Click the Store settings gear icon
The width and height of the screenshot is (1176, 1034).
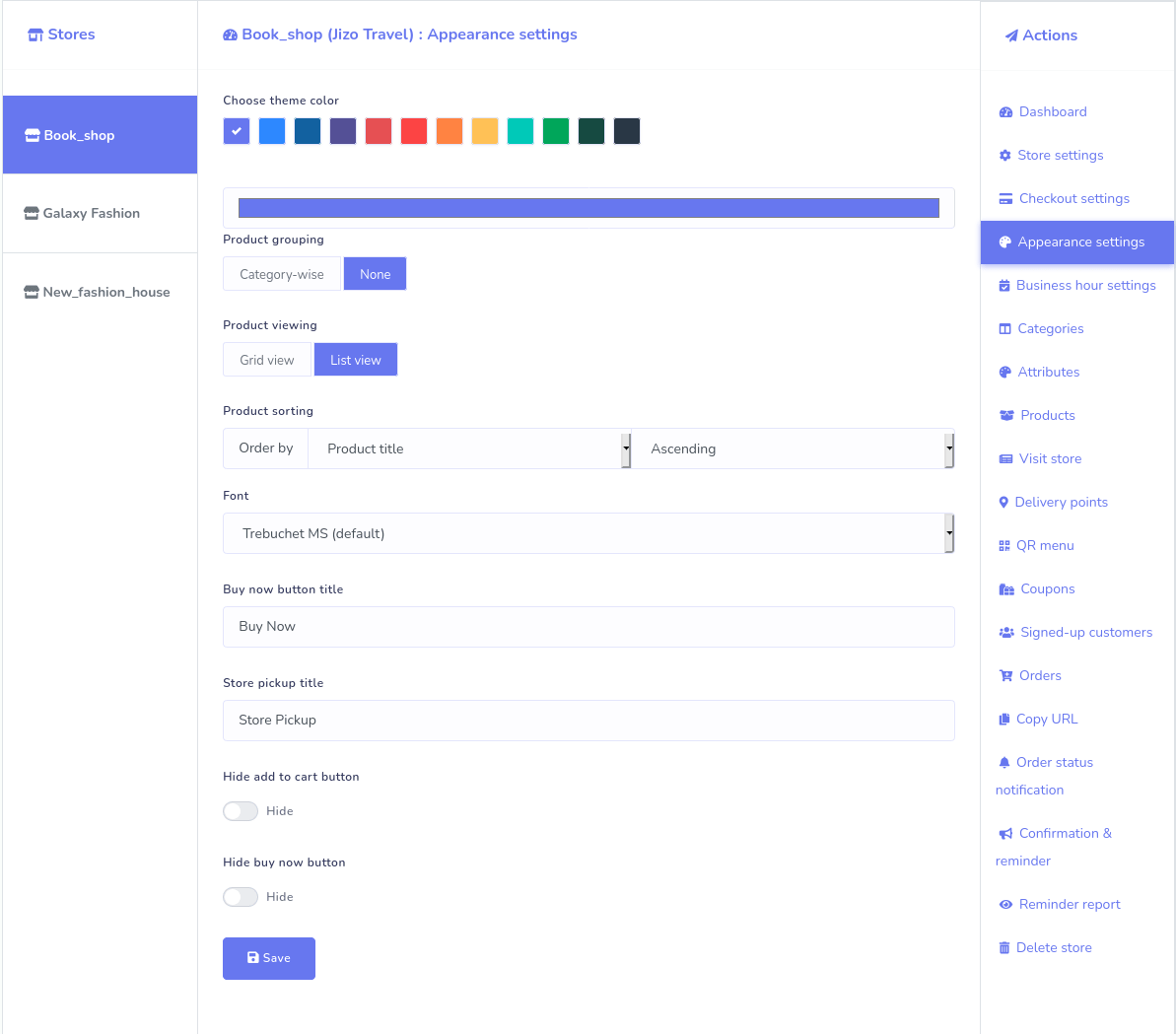click(x=1005, y=155)
